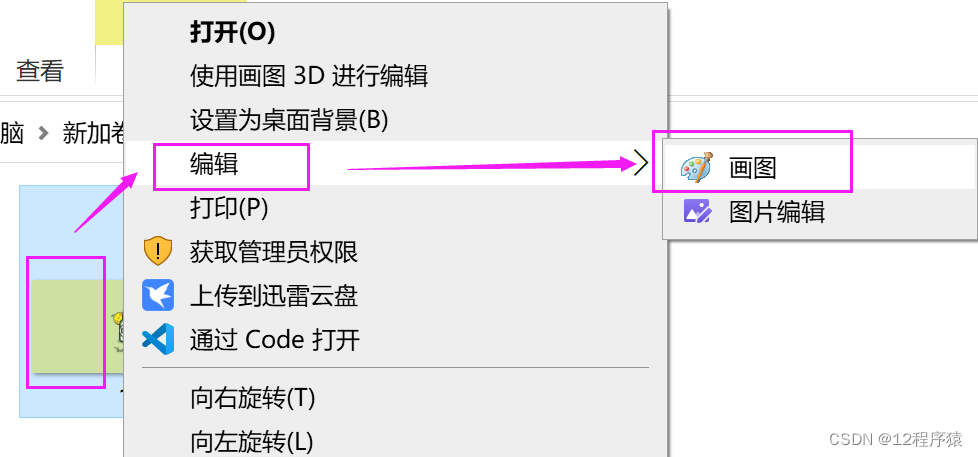978x457 pixels.
Task: Expand the 编辑 submenu arrow
Action: coord(641,165)
